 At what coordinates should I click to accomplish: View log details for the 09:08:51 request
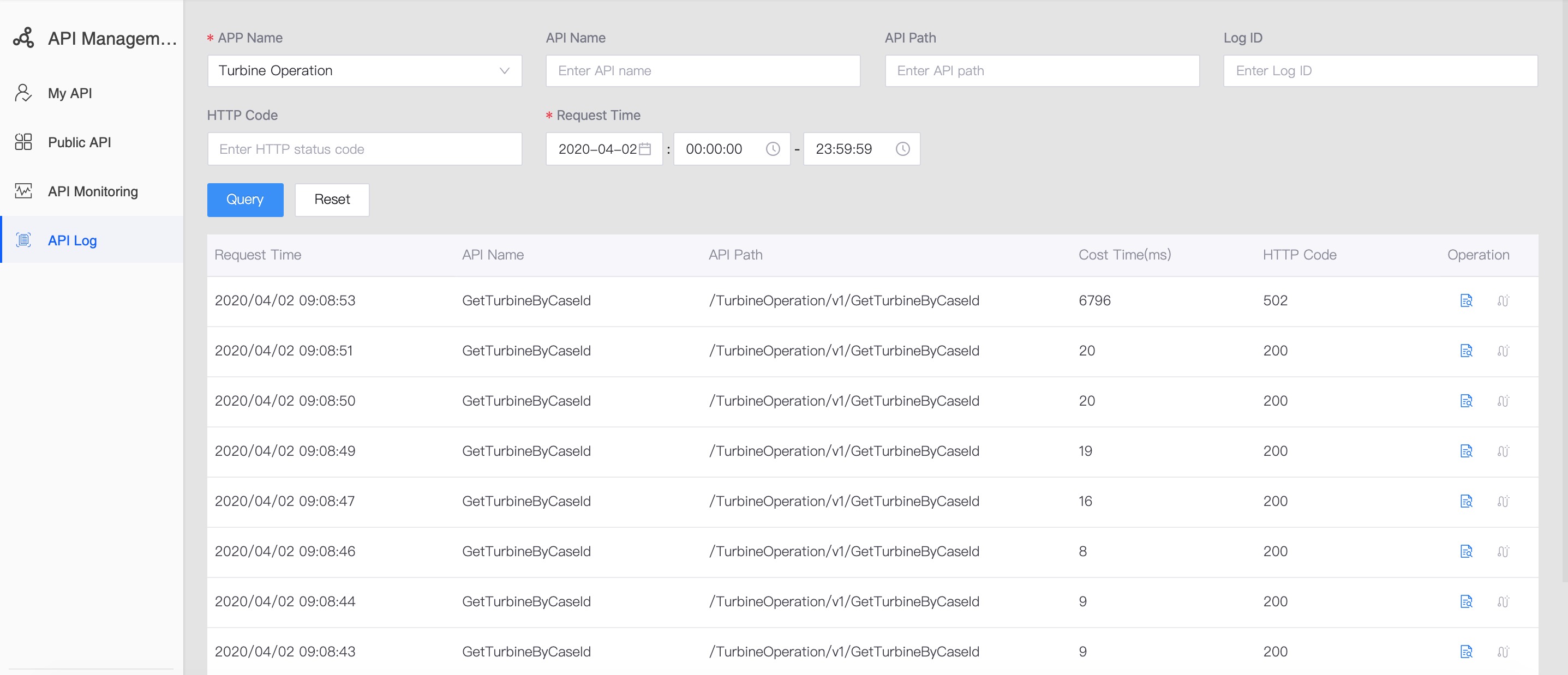(x=1467, y=351)
